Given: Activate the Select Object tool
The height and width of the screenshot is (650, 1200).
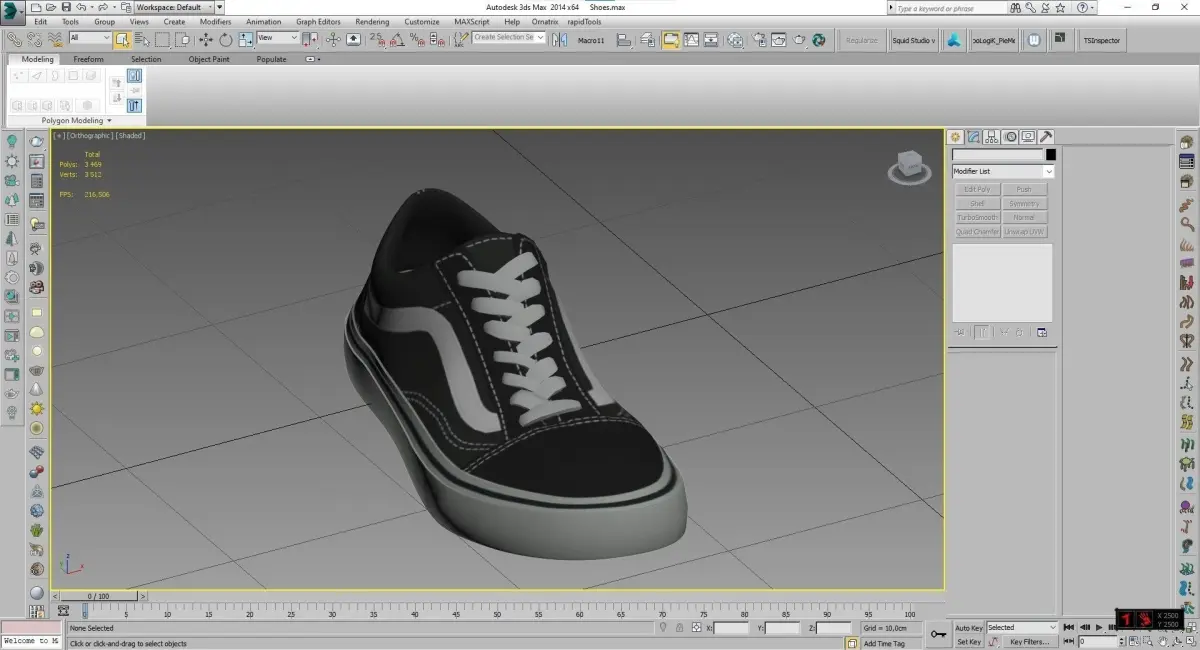Looking at the screenshot, I should tap(122, 40).
